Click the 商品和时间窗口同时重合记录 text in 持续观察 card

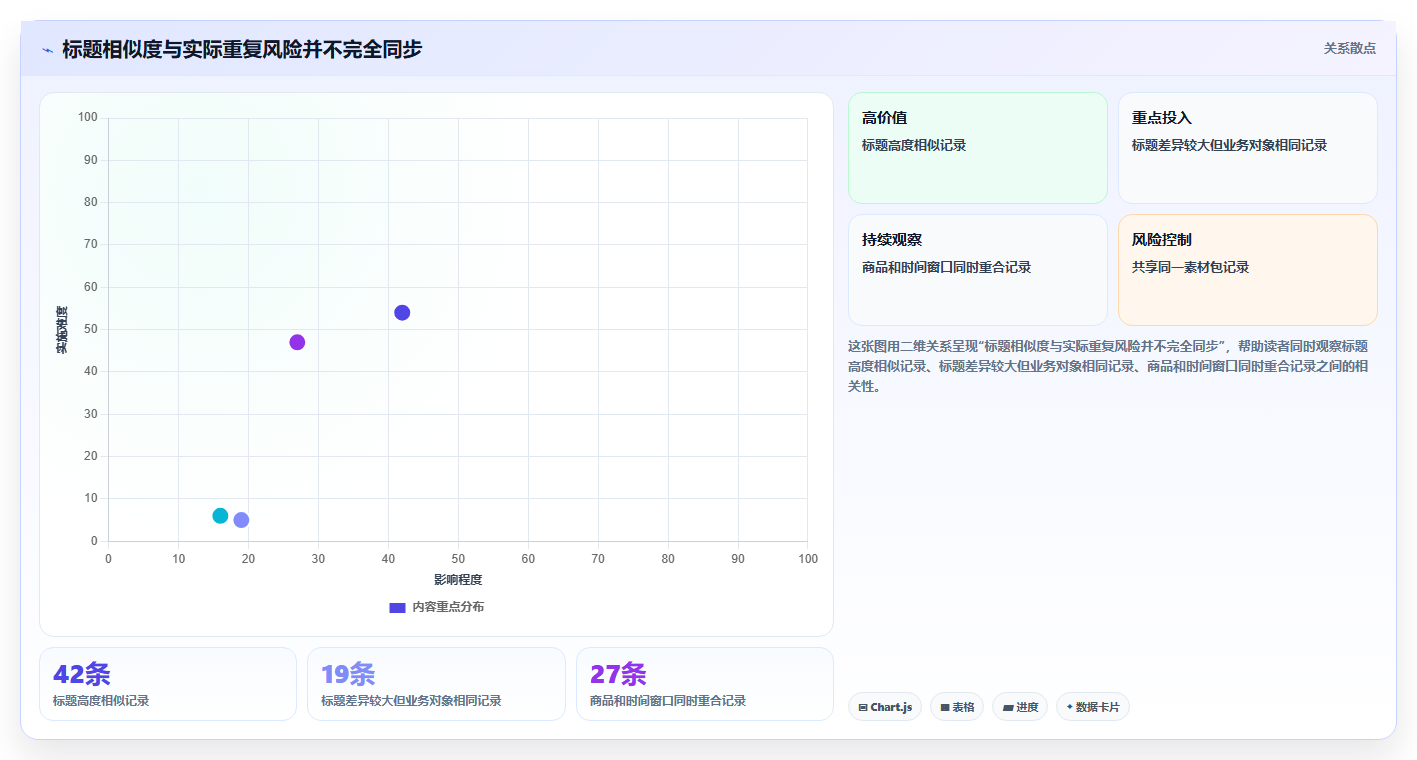coord(946,267)
